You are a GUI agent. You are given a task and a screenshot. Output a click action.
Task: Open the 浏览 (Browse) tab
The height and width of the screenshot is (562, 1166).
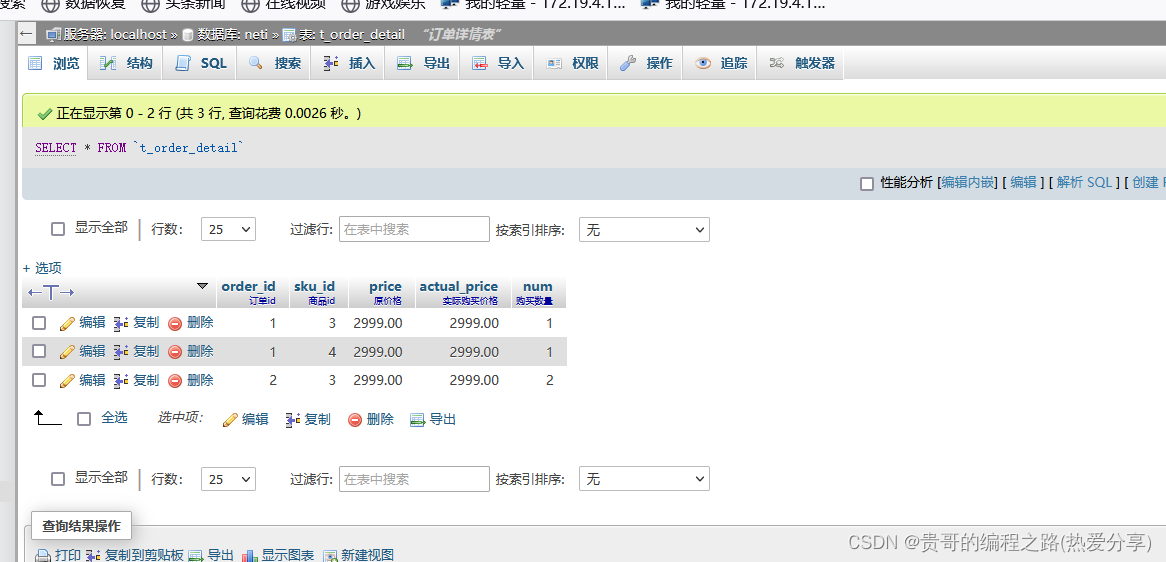(x=54, y=64)
